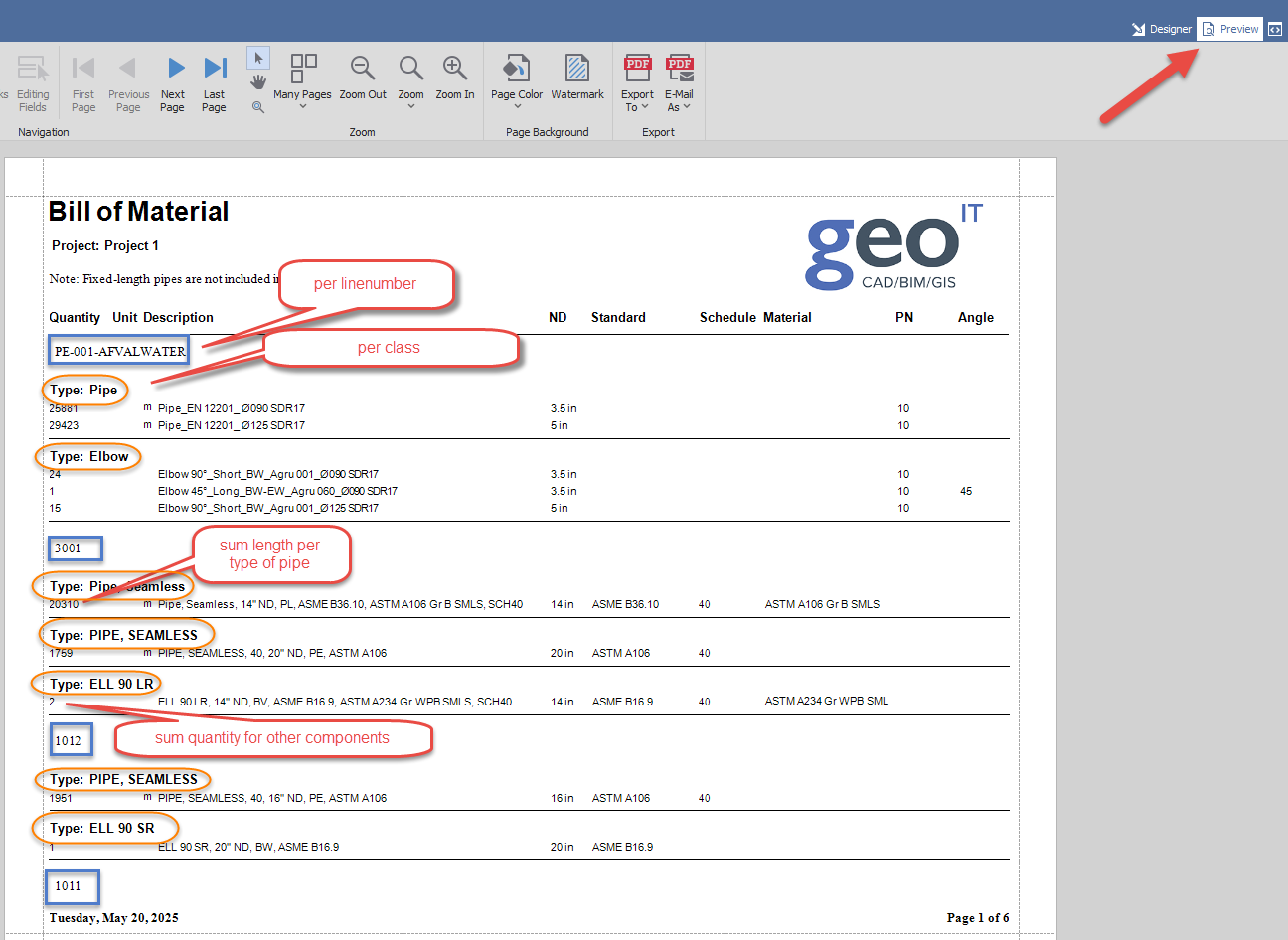Select the pointer cursor tool

tap(258, 58)
